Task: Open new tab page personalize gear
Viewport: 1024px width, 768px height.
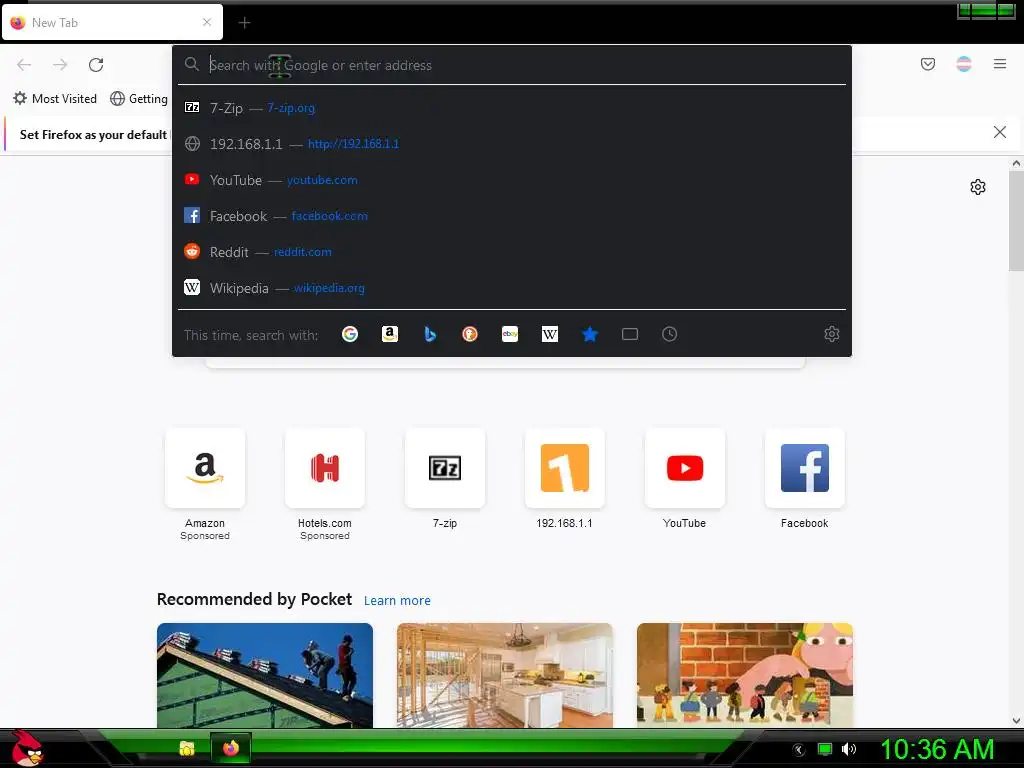Action: point(978,187)
